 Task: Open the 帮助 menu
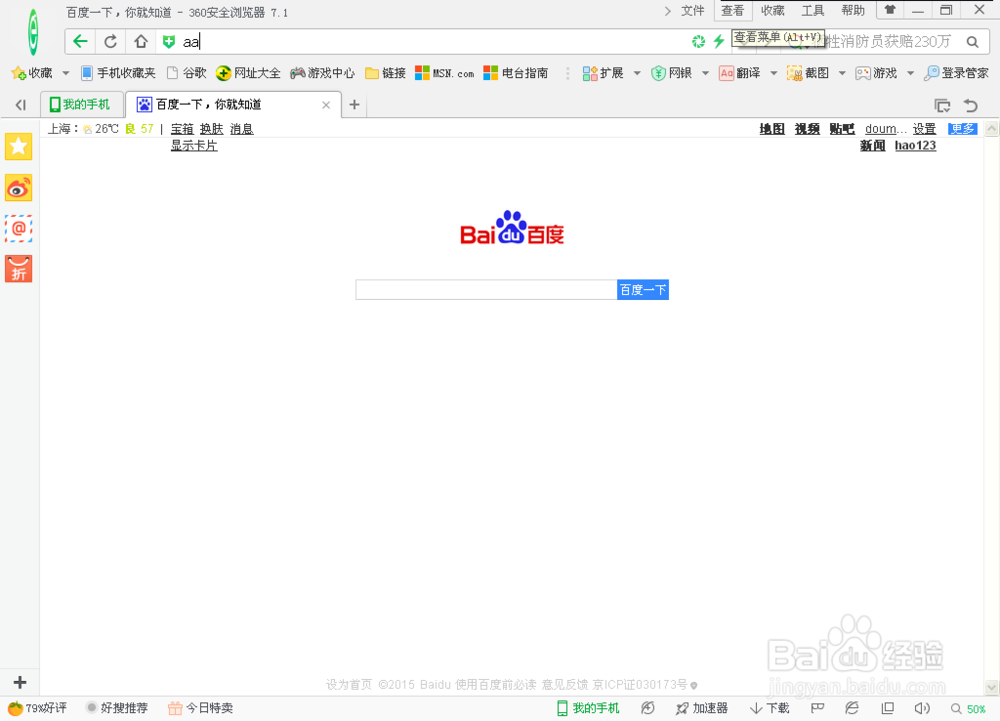[x=853, y=11]
